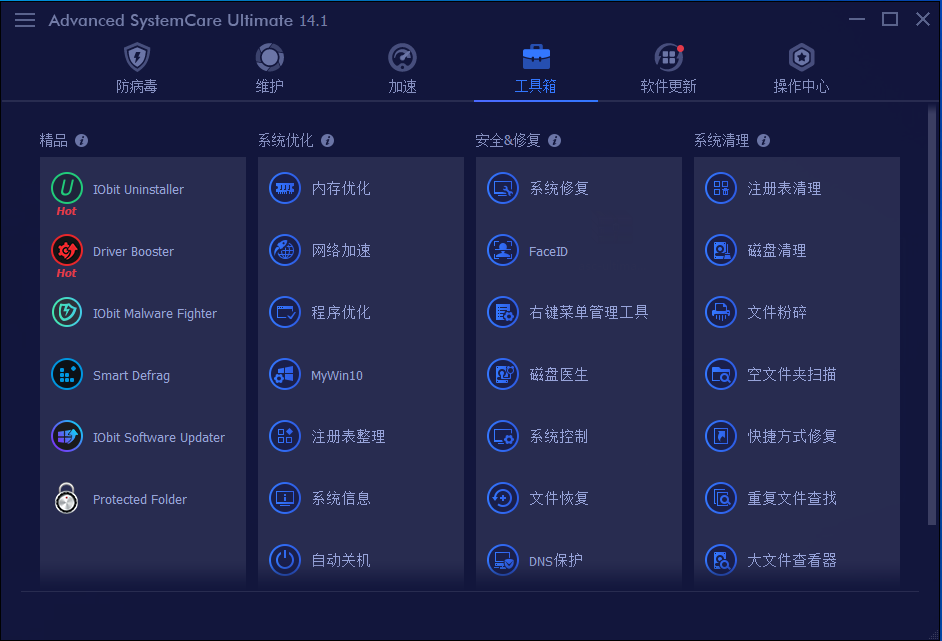Open the FaceID label
Image resolution: width=942 pixels, height=641 pixels.
pyautogui.click(x=548, y=251)
